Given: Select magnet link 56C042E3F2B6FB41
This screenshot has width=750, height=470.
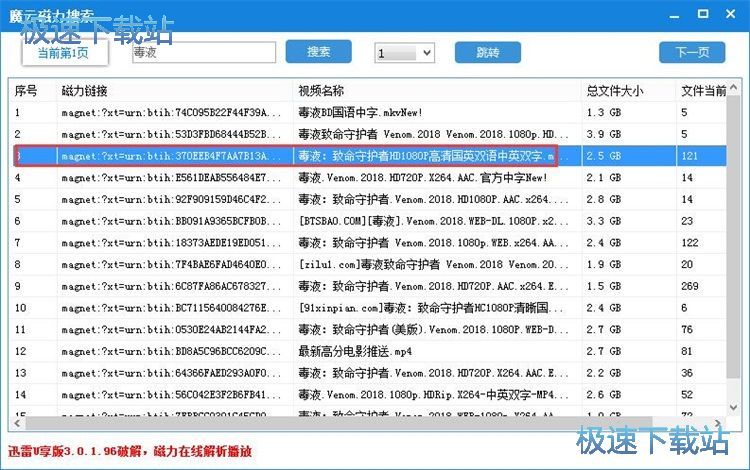Looking at the screenshot, I should [171, 395].
